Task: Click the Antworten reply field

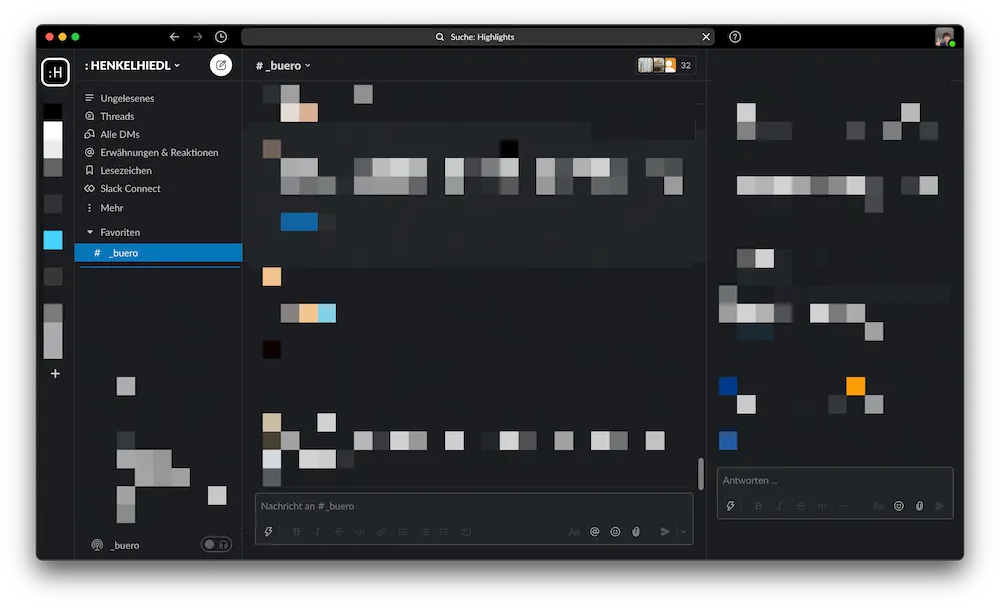Action: (835, 480)
